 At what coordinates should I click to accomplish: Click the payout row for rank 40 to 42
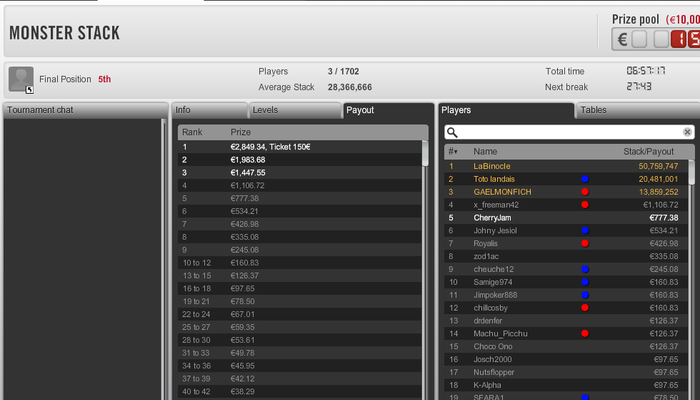300,392
